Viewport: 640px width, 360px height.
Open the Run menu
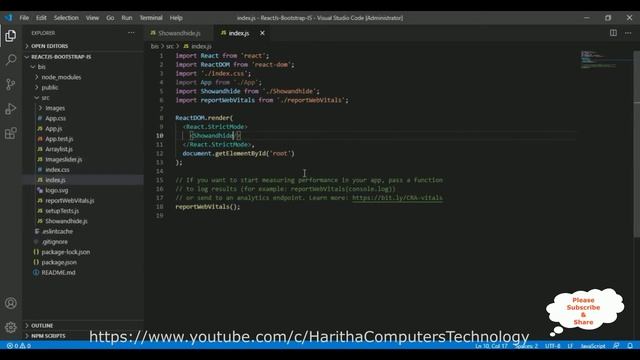click(127, 18)
